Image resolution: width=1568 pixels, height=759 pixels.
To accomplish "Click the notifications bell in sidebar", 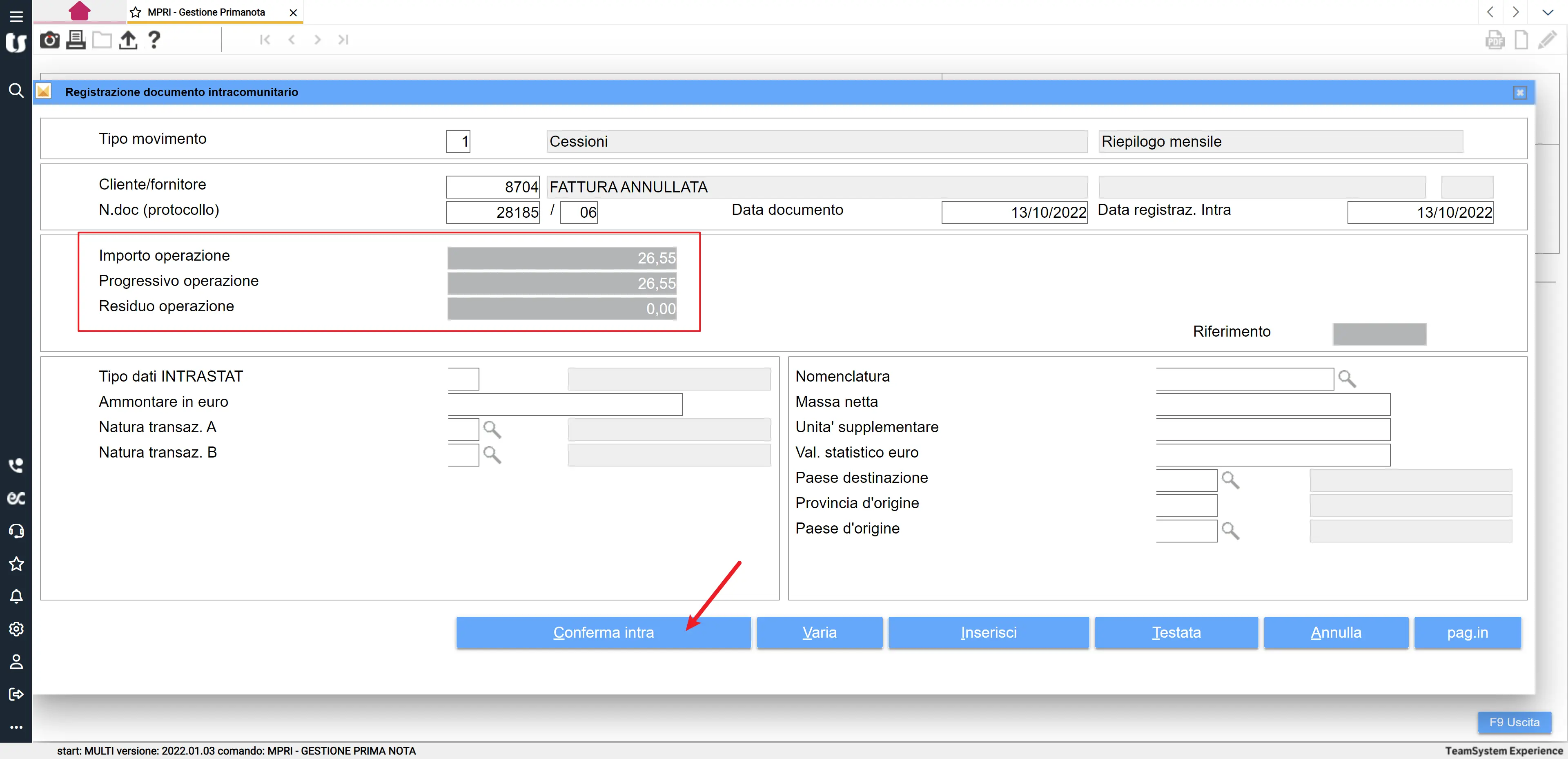I will point(16,596).
